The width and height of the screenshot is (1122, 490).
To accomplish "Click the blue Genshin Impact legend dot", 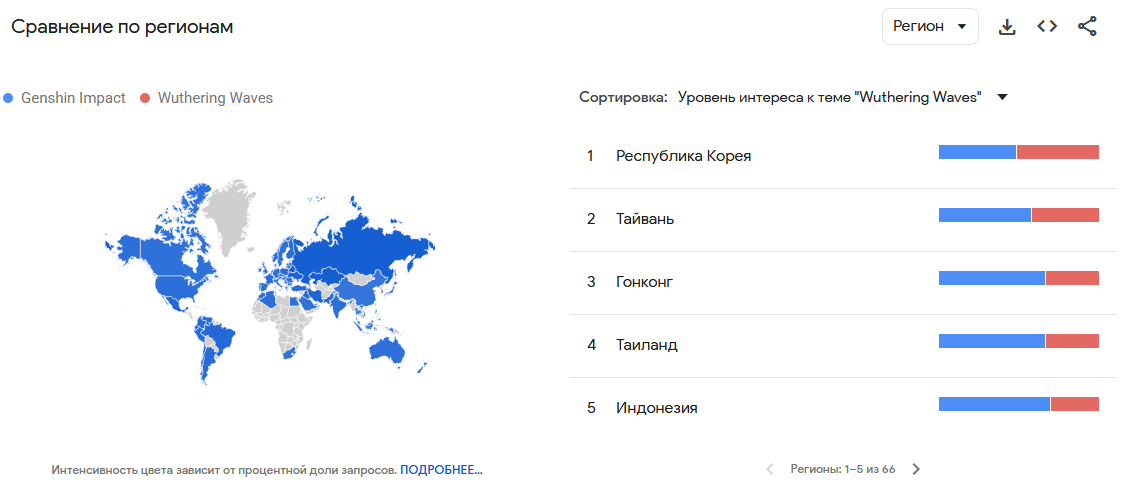I will (x=9, y=98).
